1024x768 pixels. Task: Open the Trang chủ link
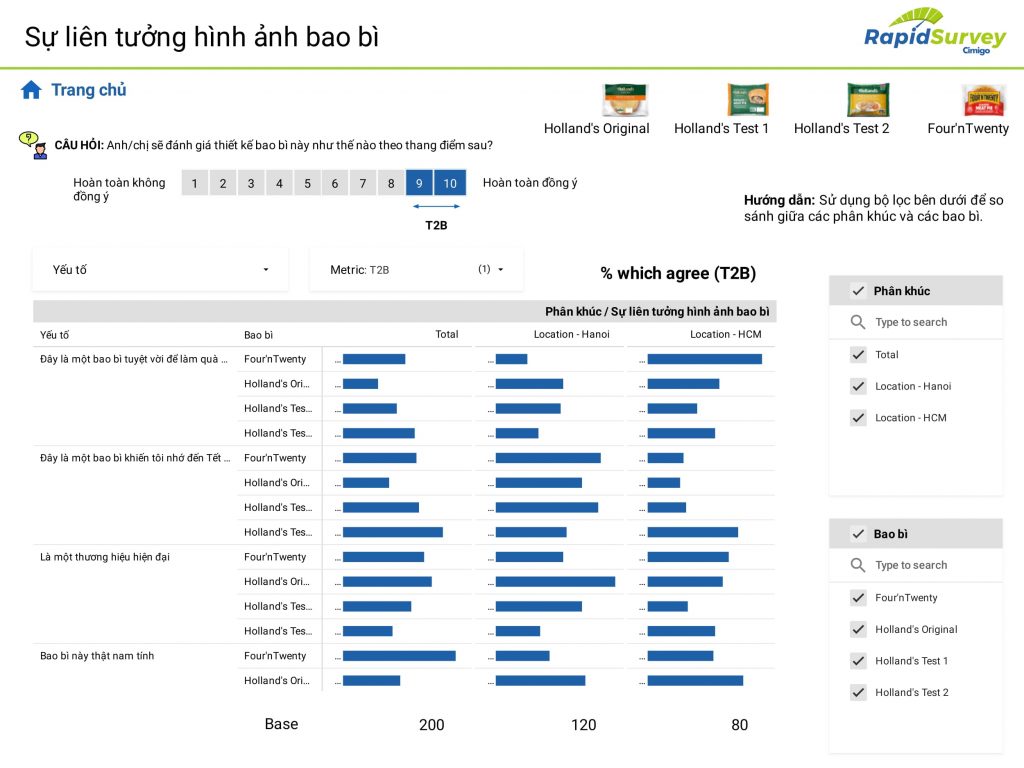click(x=89, y=89)
